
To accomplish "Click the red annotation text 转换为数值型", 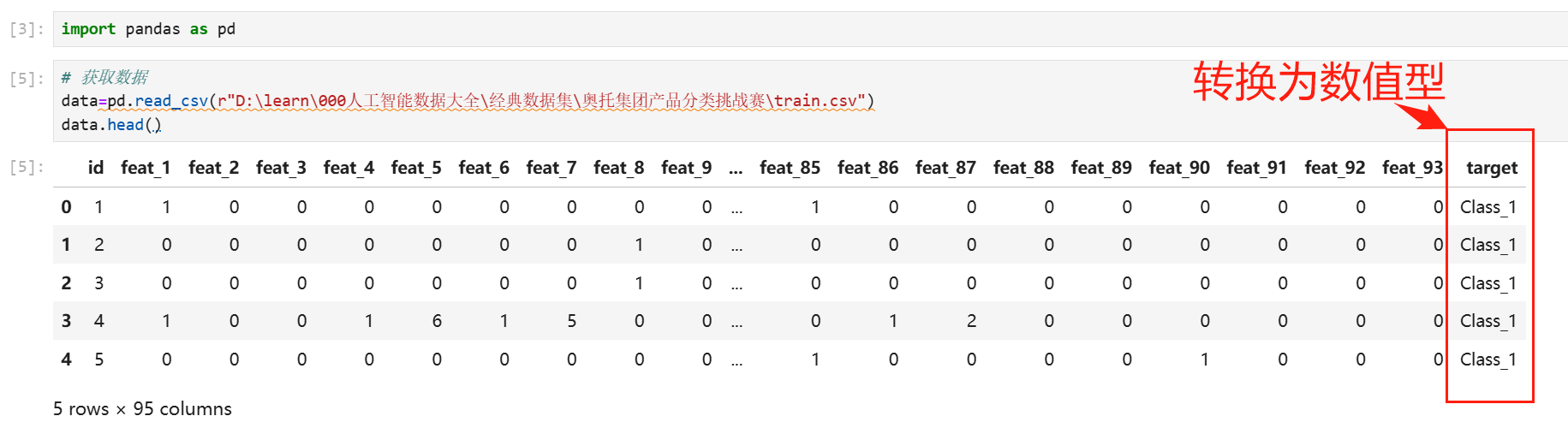I will 1319,82.
